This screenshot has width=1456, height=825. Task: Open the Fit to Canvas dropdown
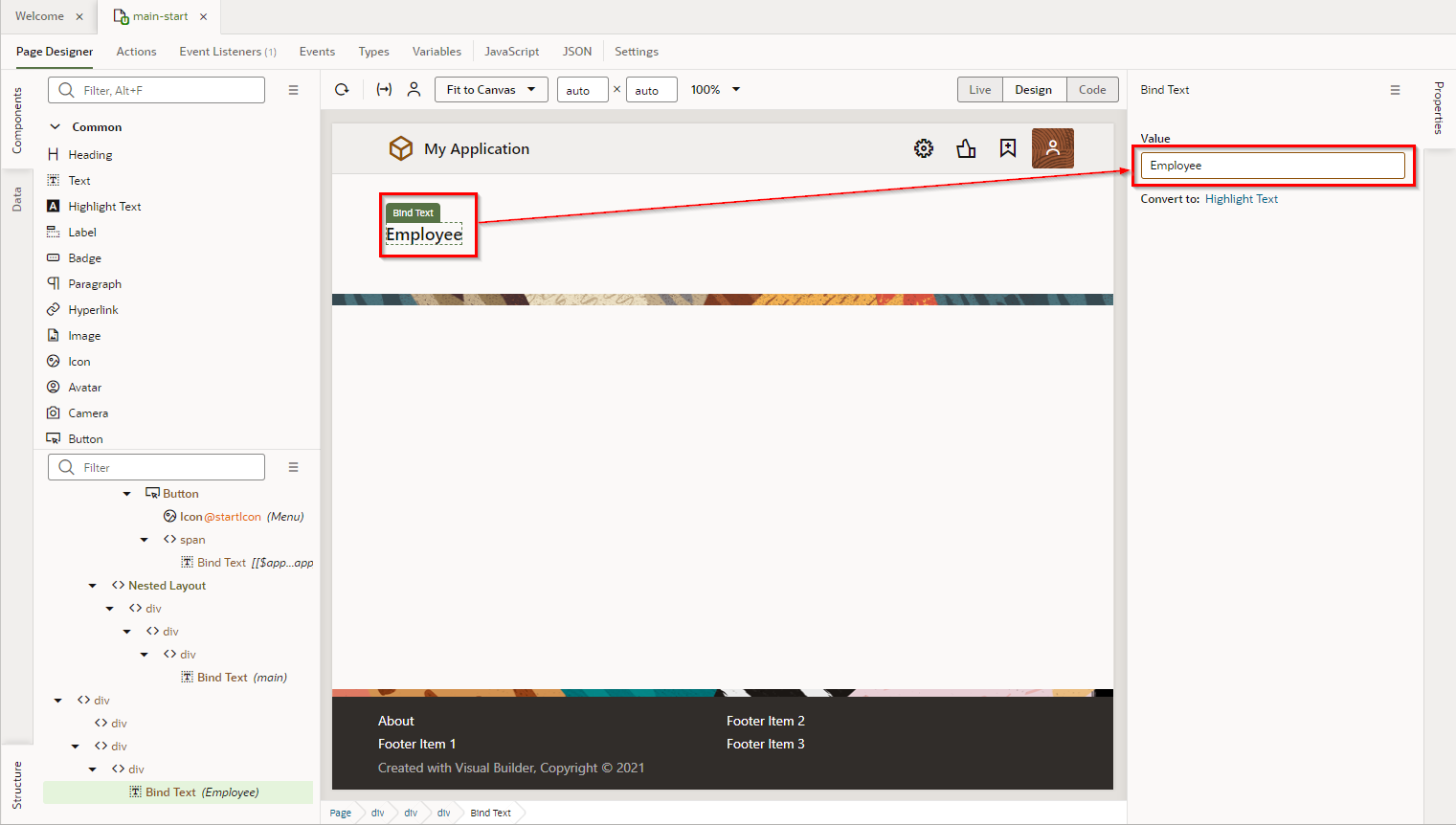tap(491, 90)
